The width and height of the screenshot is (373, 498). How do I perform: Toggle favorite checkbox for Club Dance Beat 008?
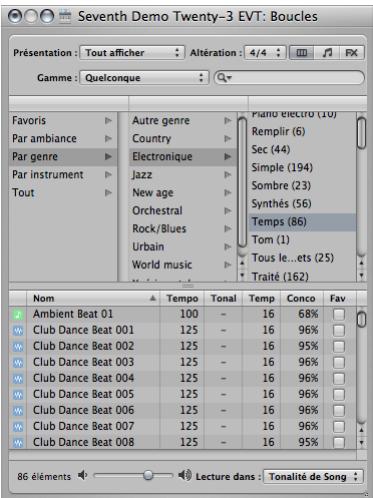coord(339,442)
